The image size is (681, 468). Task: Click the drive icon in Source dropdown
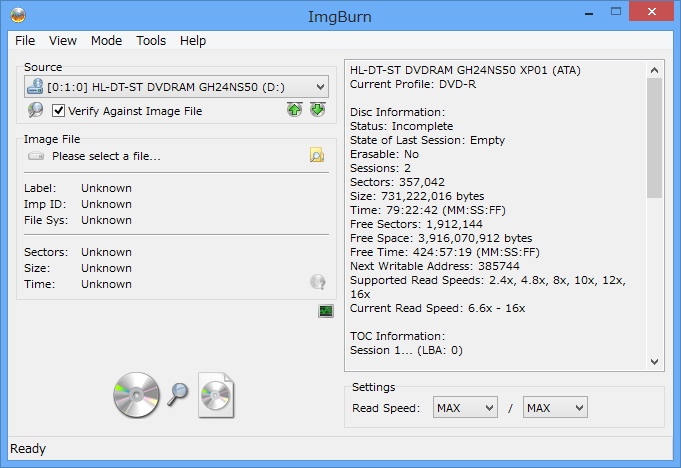pos(35,86)
